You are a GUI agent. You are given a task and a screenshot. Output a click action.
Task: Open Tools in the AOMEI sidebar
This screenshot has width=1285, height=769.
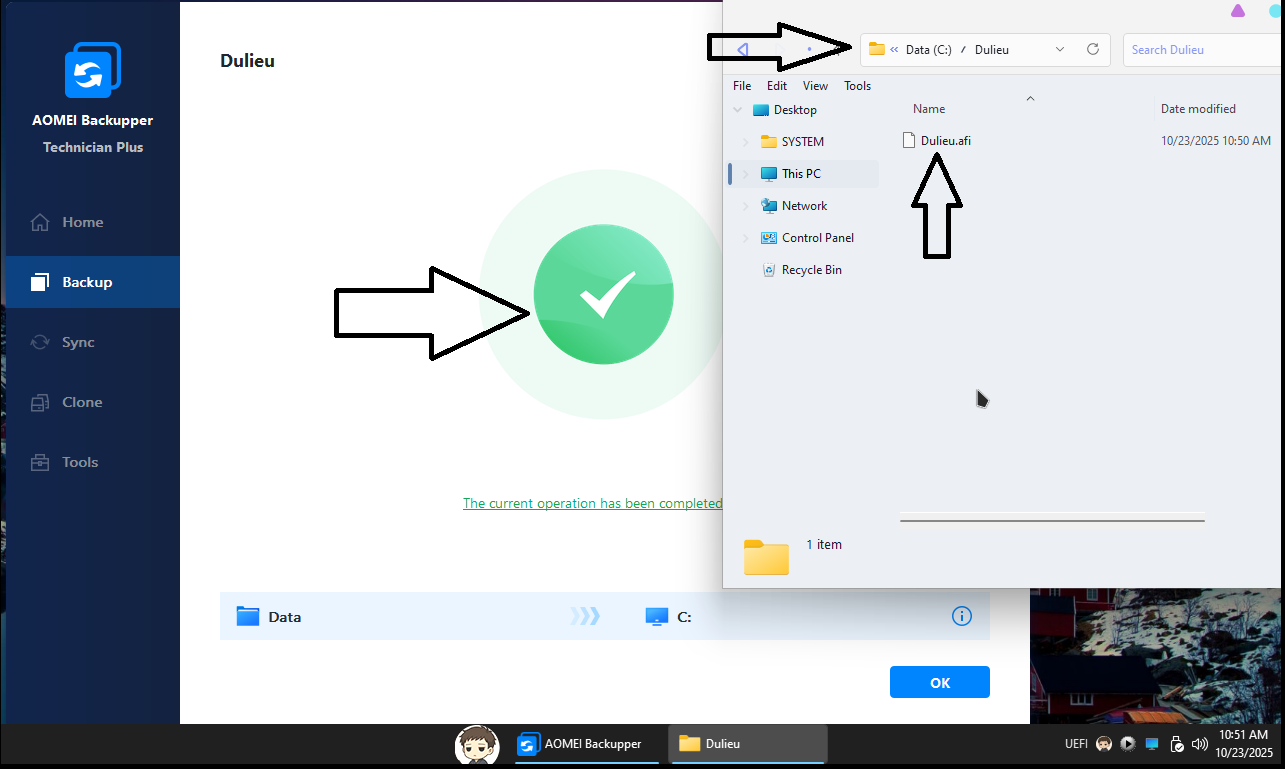click(x=79, y=462)
